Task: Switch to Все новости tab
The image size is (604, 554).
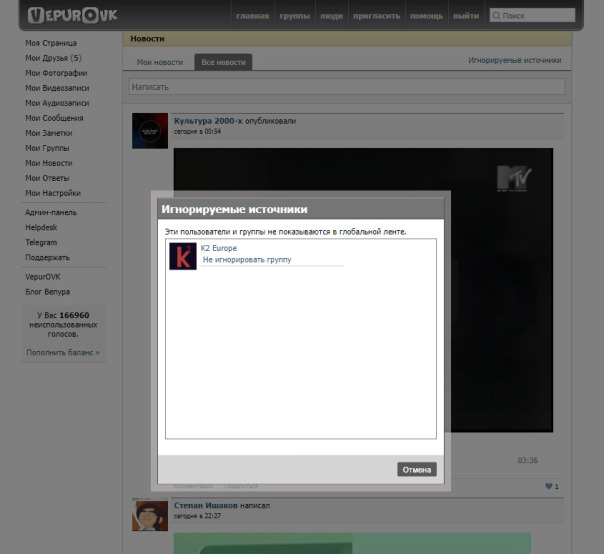Action: 223,62
